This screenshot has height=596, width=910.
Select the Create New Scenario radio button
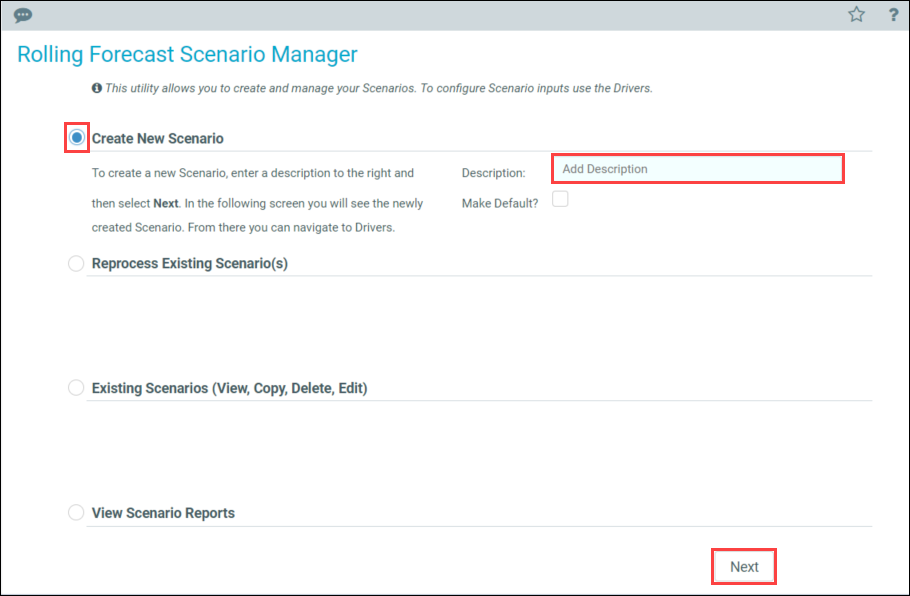click(x=76, y=138)
